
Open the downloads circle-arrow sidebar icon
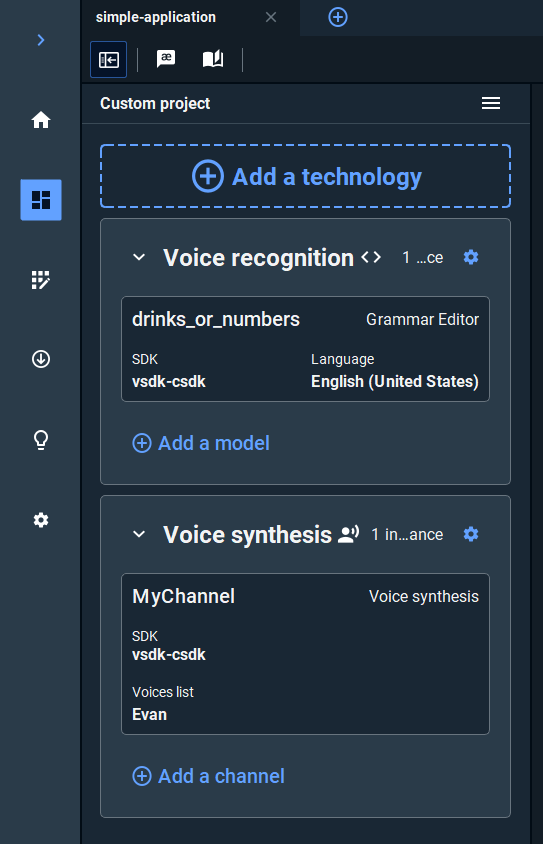pos(41,358)
